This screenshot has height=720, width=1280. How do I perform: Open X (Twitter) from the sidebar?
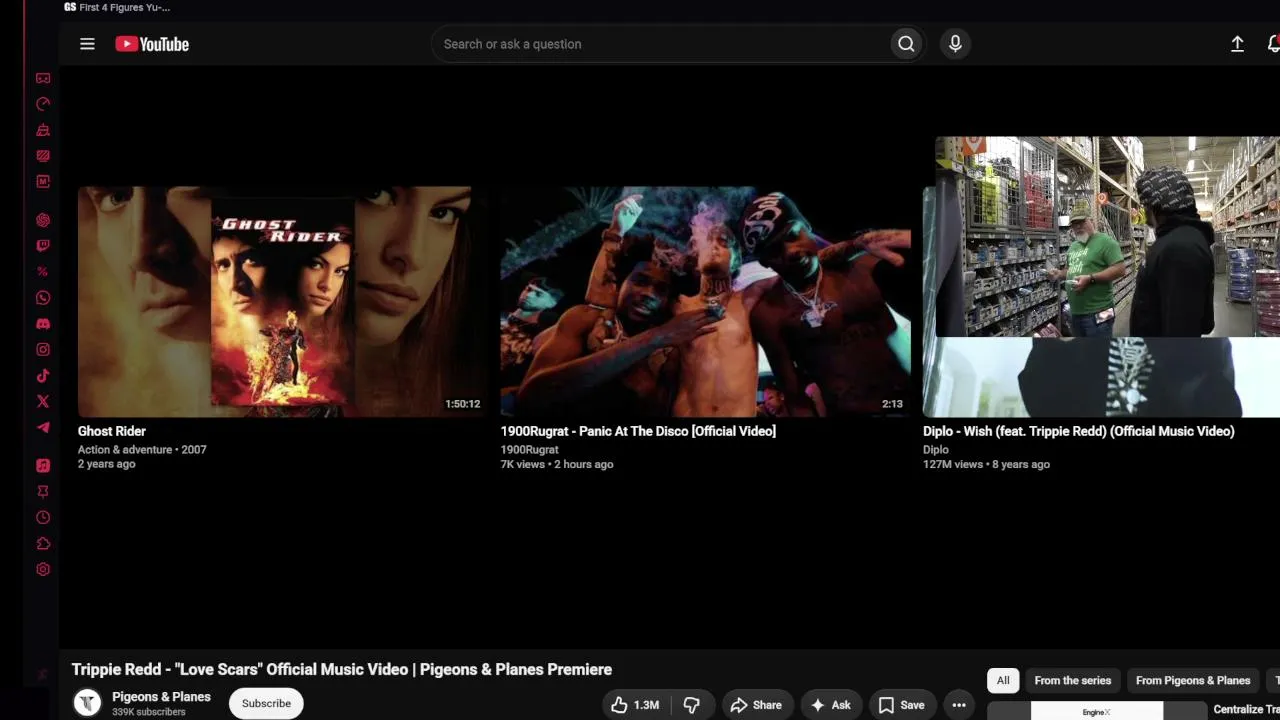tap(43, 402)
